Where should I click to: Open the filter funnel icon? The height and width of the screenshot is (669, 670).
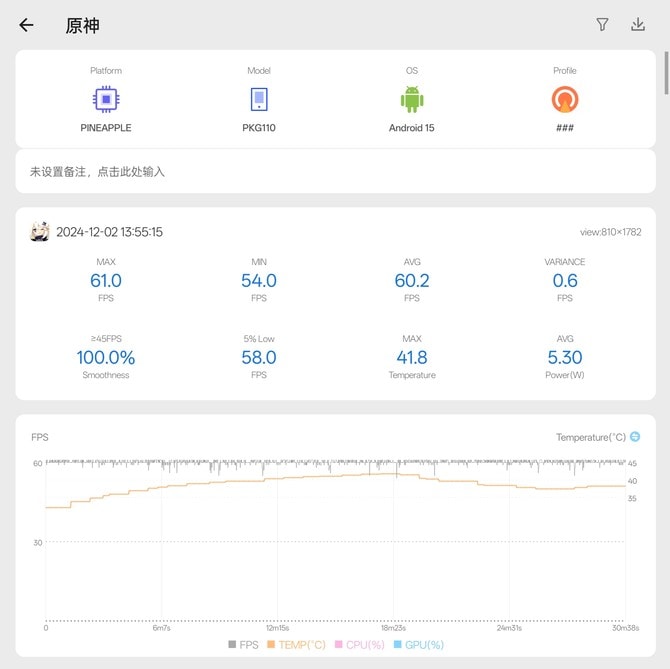[x=602, y=25]
